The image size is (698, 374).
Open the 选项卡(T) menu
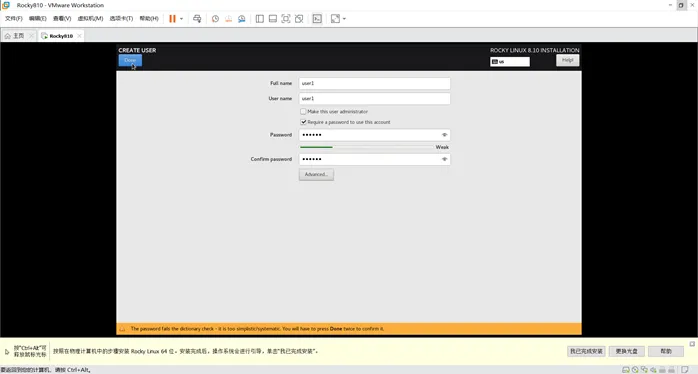121,18
